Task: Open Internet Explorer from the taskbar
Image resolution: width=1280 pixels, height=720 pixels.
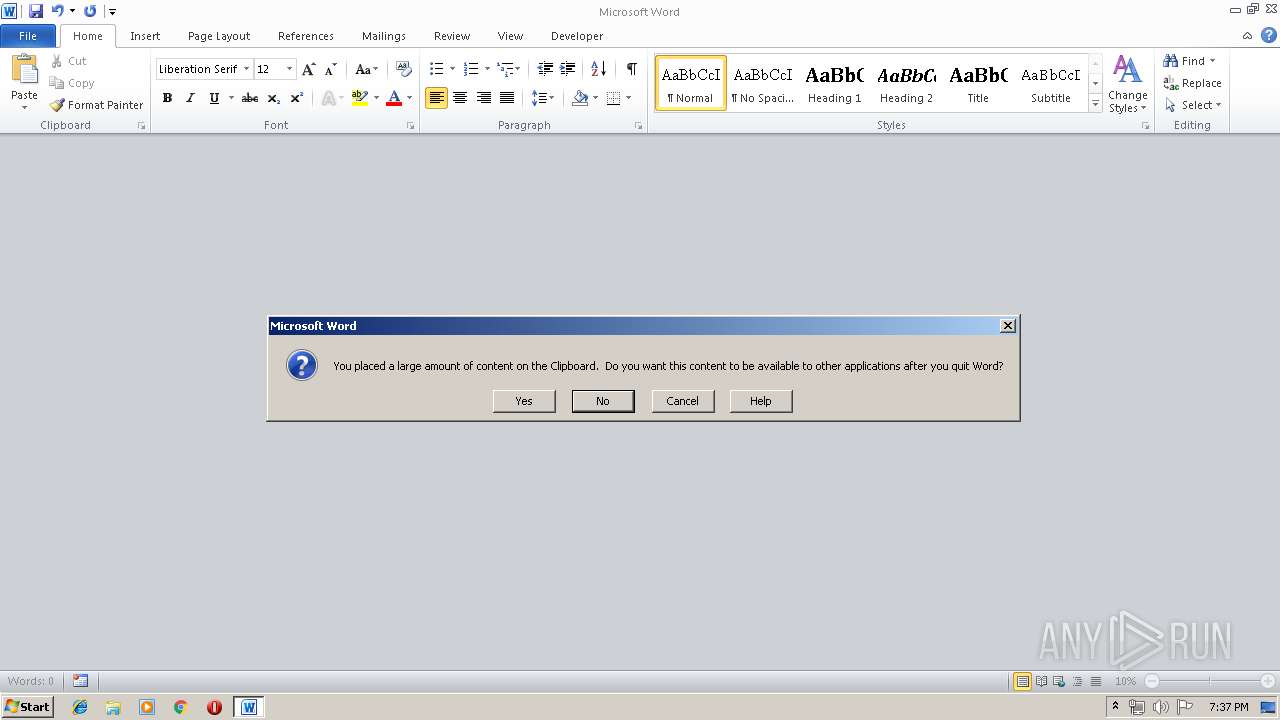Action: 80,707
